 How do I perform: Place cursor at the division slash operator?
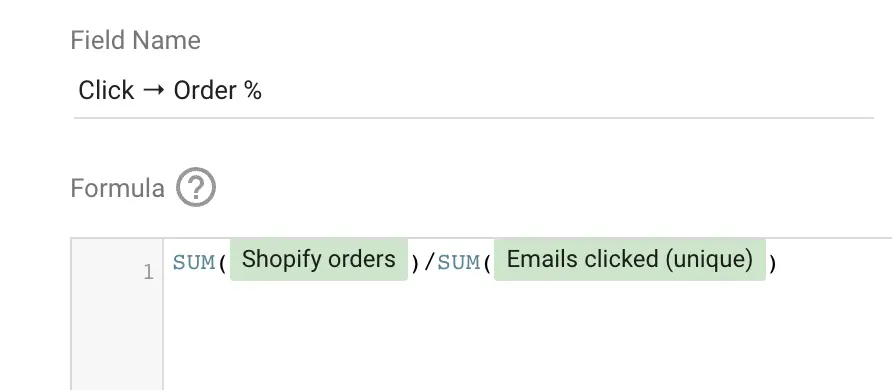click(x=429, y=262)
